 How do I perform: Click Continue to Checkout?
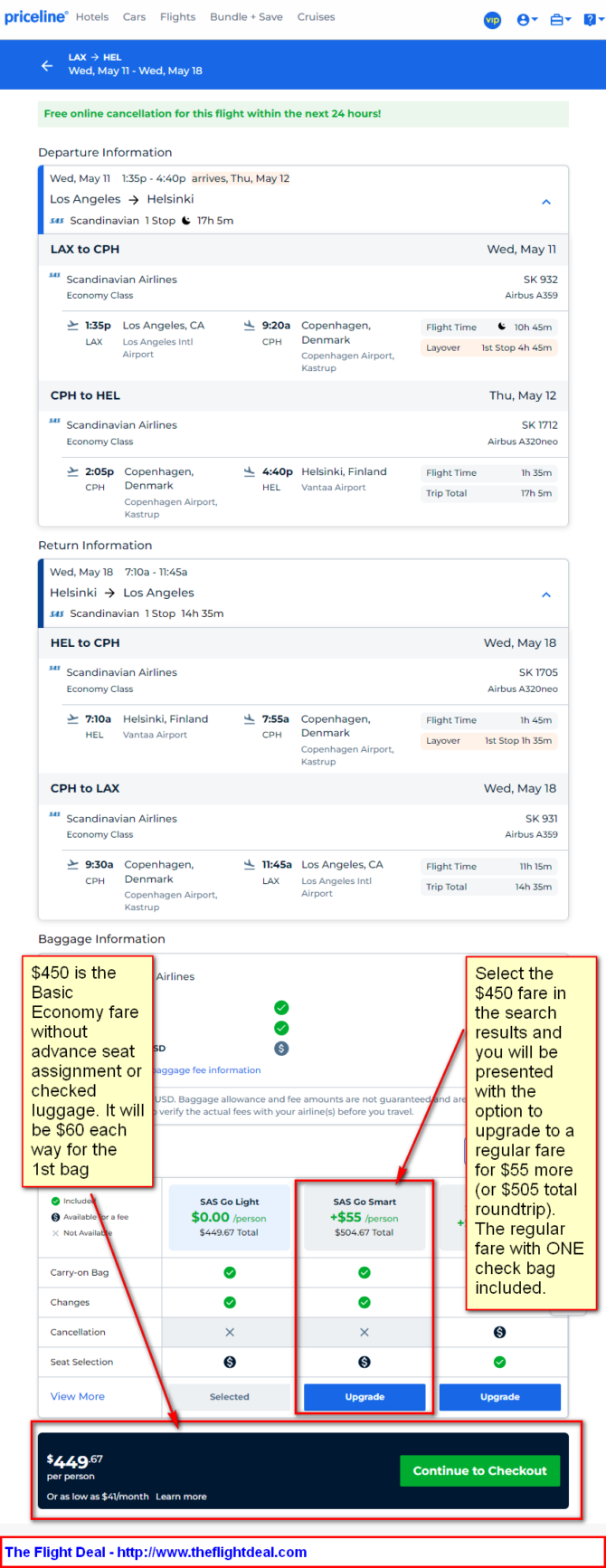(x=479, y=1470)
